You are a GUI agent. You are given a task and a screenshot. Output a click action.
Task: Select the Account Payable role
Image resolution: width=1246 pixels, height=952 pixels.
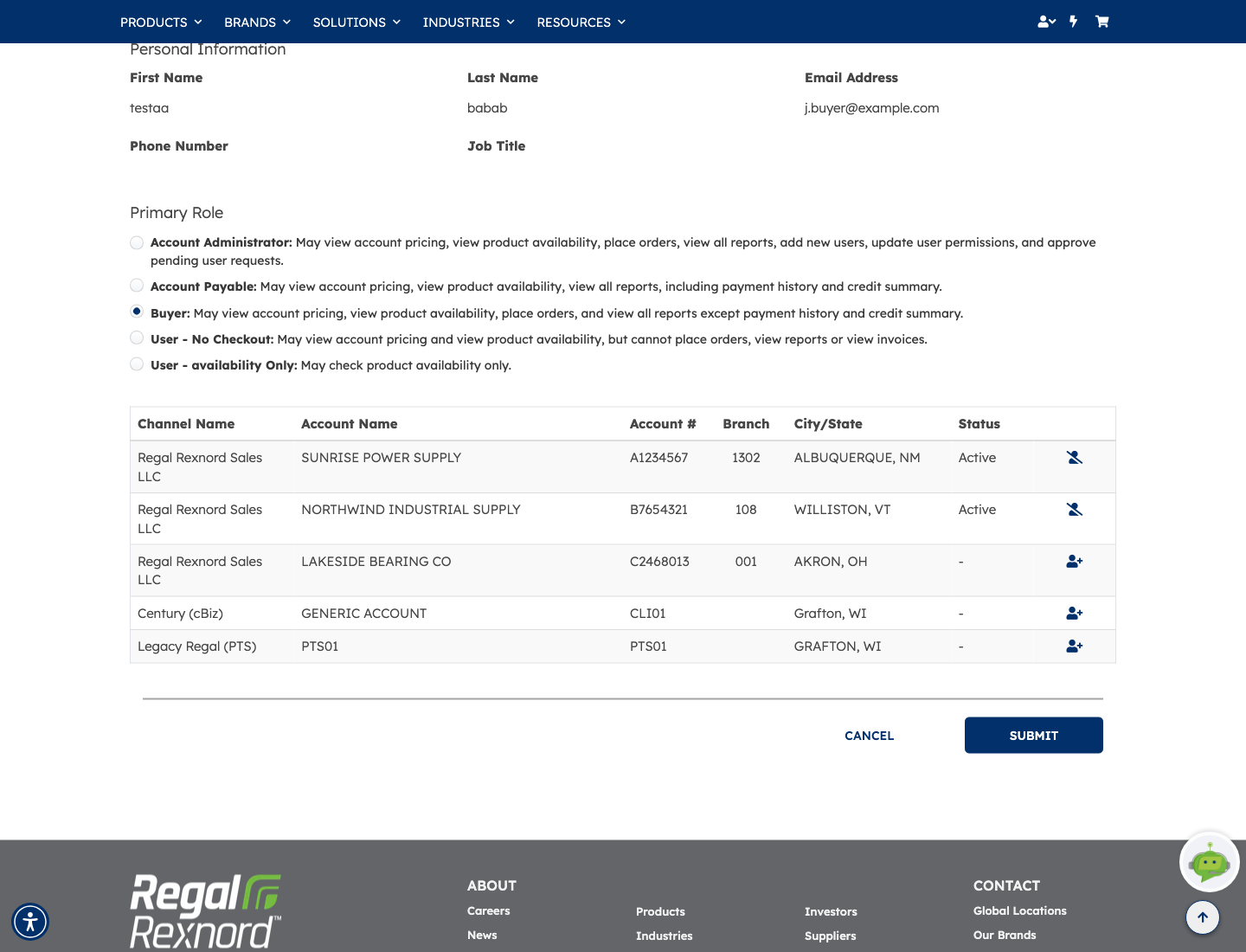(x=137, y=286)
